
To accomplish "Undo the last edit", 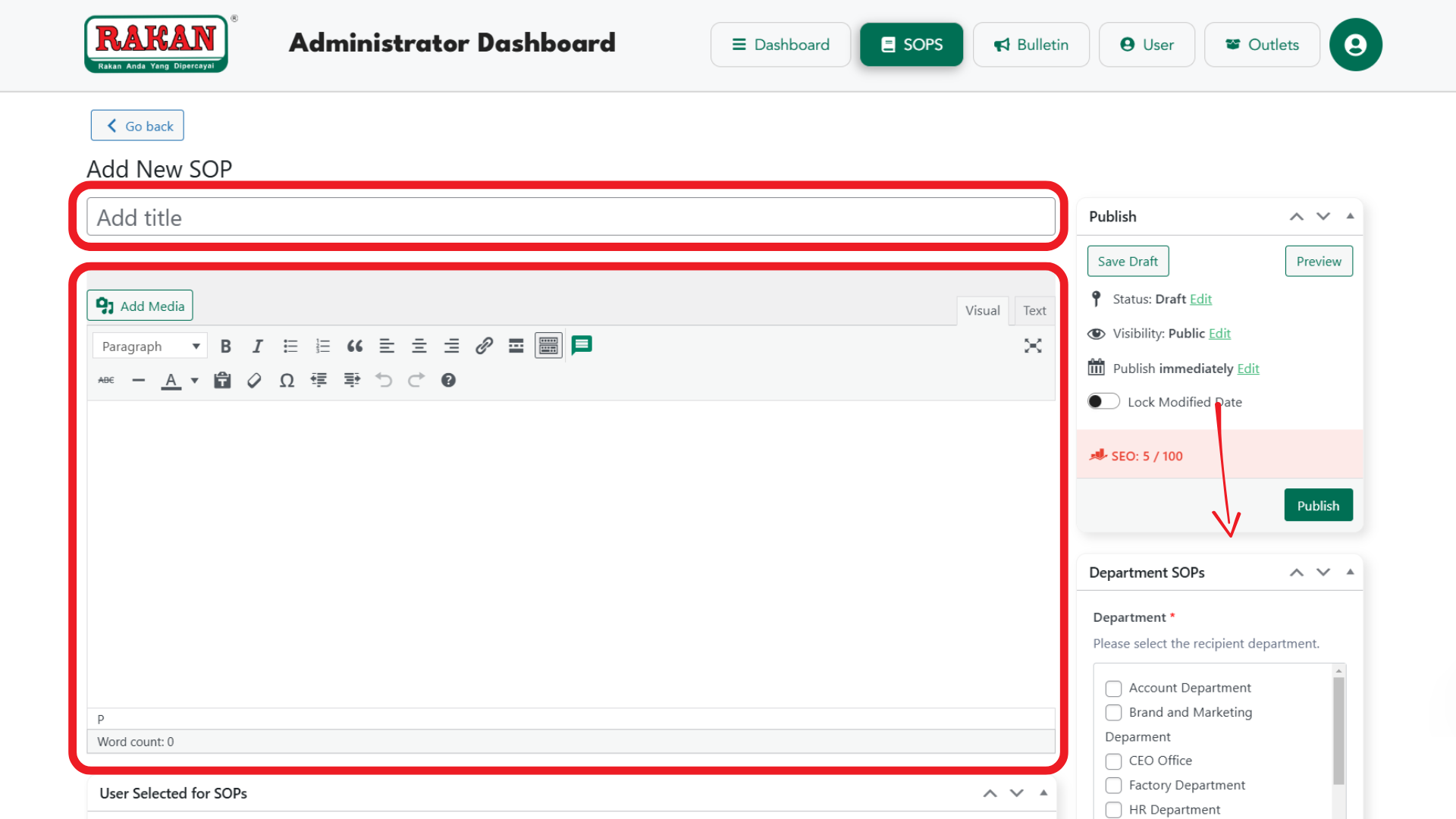I will point(384,381).
